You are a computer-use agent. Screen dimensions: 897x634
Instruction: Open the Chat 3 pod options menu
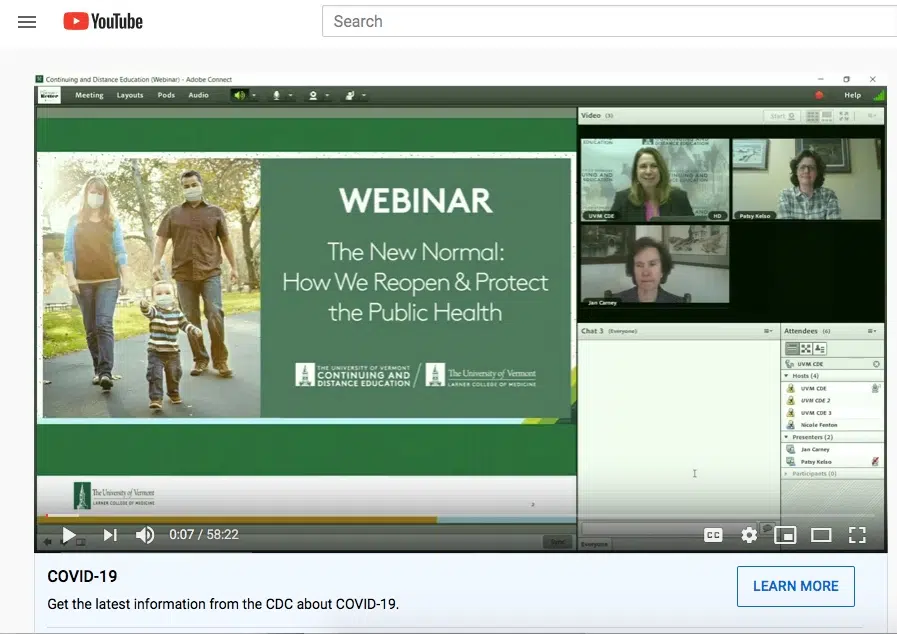pyautogui.click(x=768, y=331)
